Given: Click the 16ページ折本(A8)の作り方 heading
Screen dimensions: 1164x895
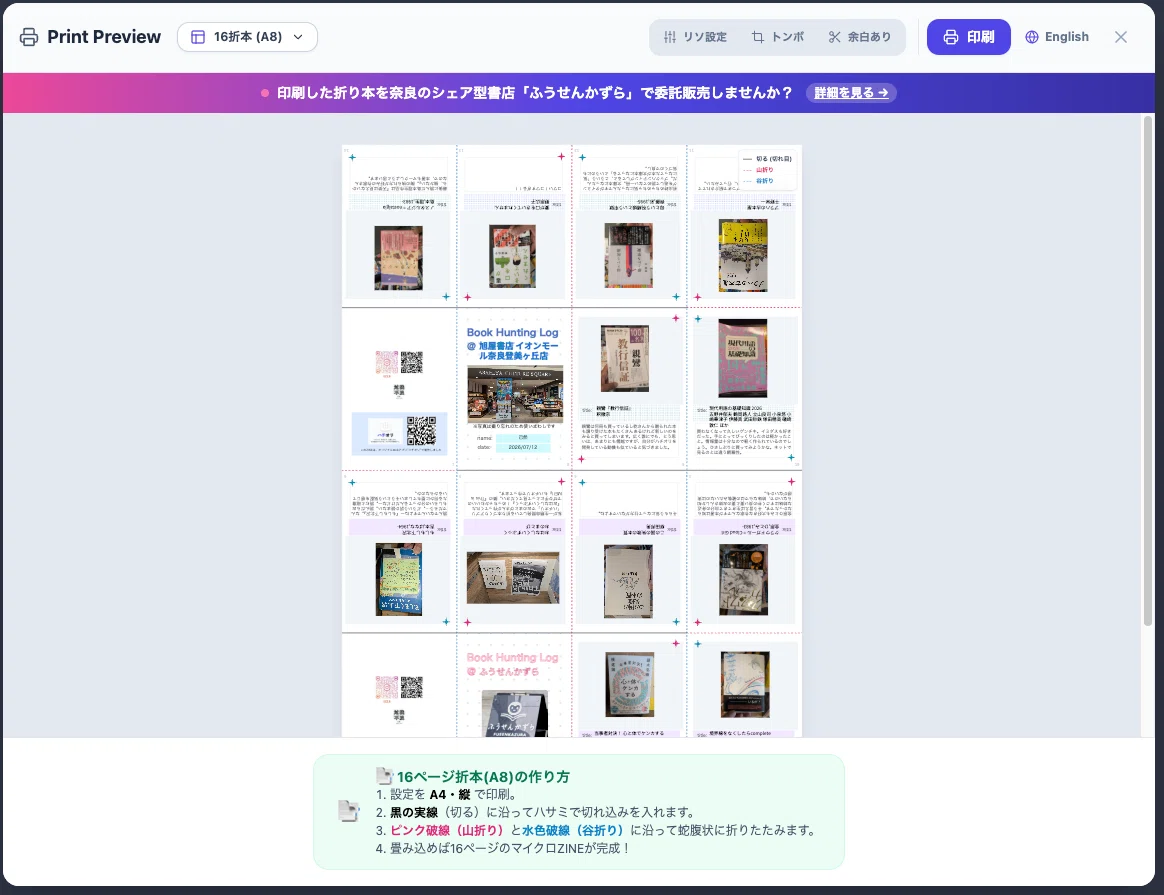Looking at the screenshot, I should coord(483,776).
